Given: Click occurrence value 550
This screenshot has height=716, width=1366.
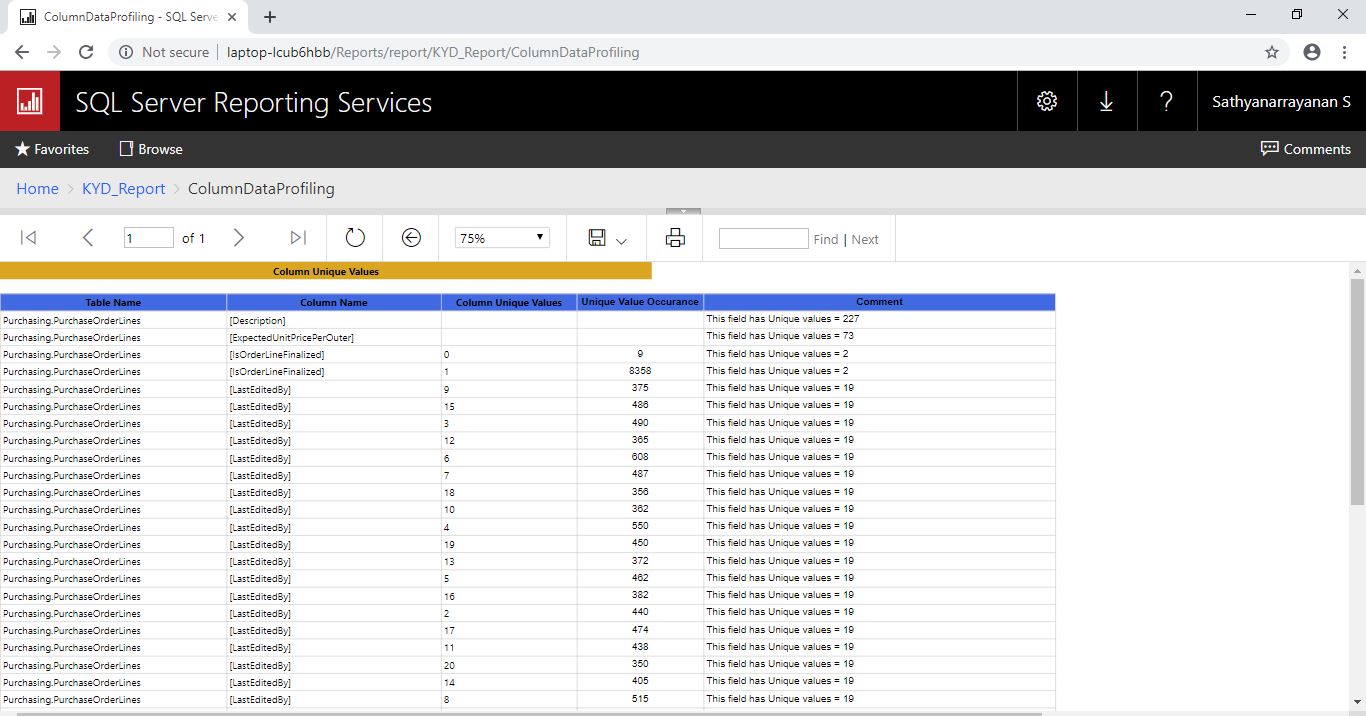Looking at the screenshot, I should click(x=640, y=526).
